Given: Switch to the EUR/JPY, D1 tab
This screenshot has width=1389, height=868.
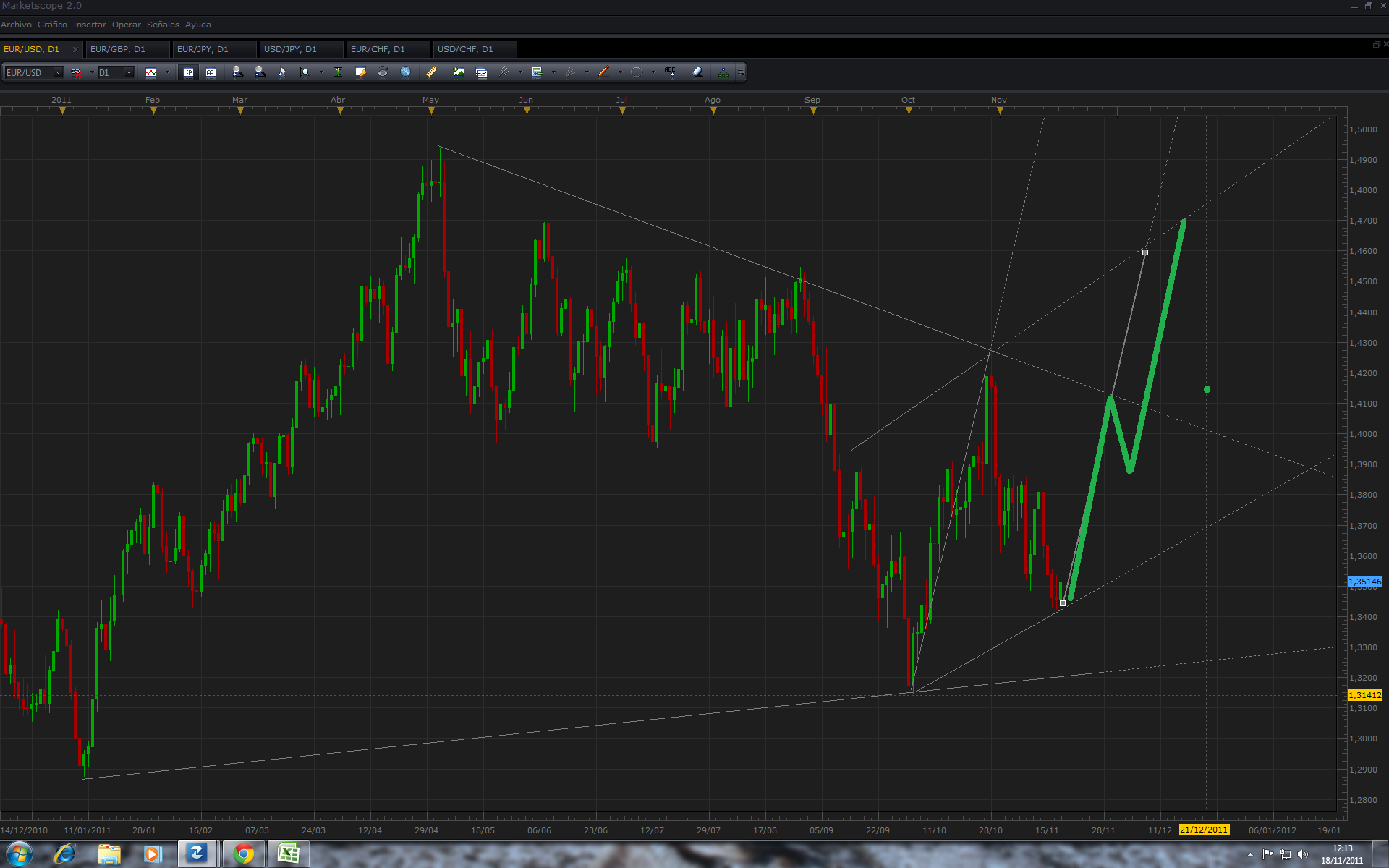Looking at the screenshot, I should pos(203,49).
